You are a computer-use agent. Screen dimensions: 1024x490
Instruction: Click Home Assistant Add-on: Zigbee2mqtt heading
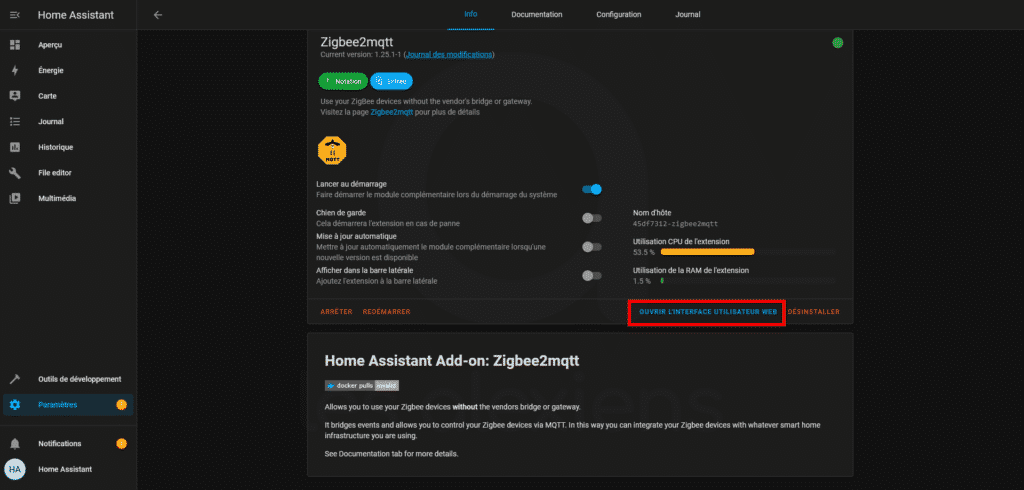click(x=452, y=361)
